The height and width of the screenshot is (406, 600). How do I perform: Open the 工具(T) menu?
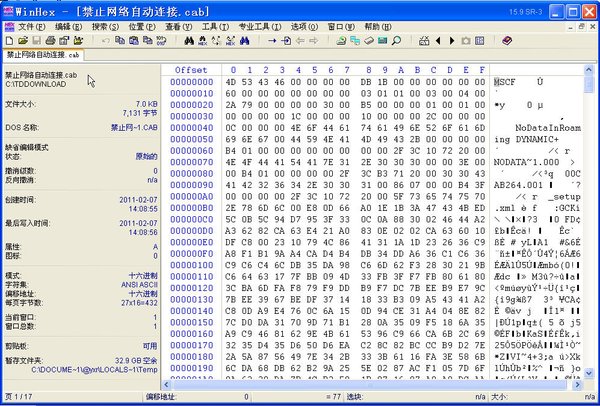pos(215,27)
